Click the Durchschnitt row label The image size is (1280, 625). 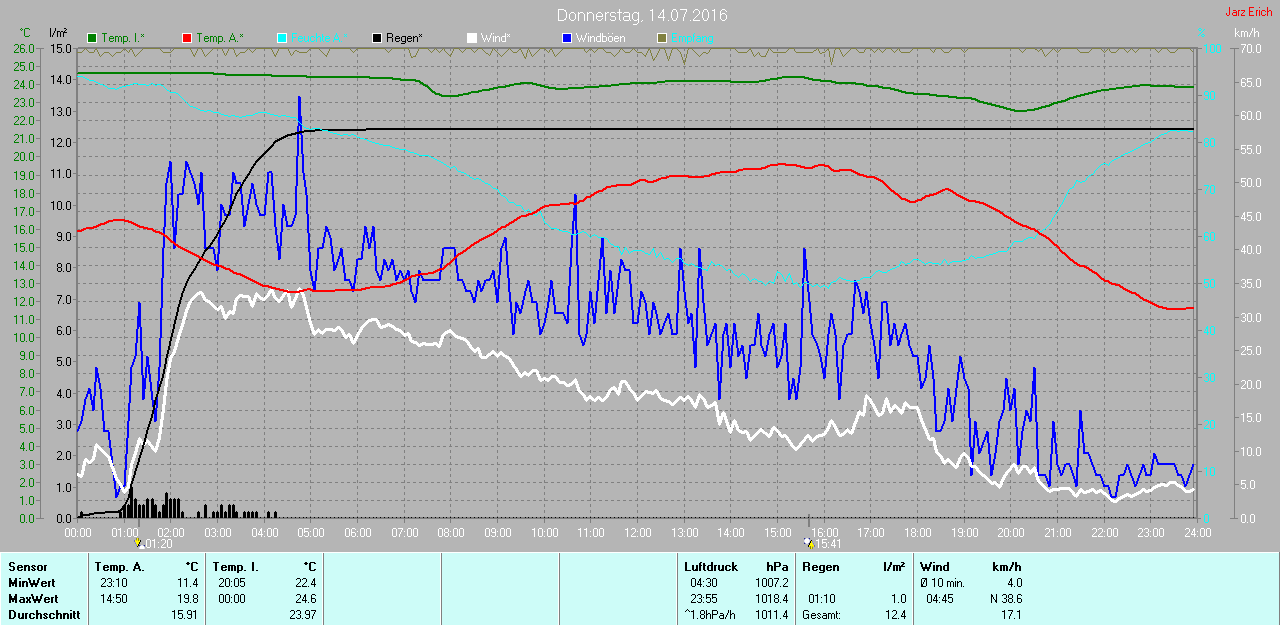(x=43, y=615)
